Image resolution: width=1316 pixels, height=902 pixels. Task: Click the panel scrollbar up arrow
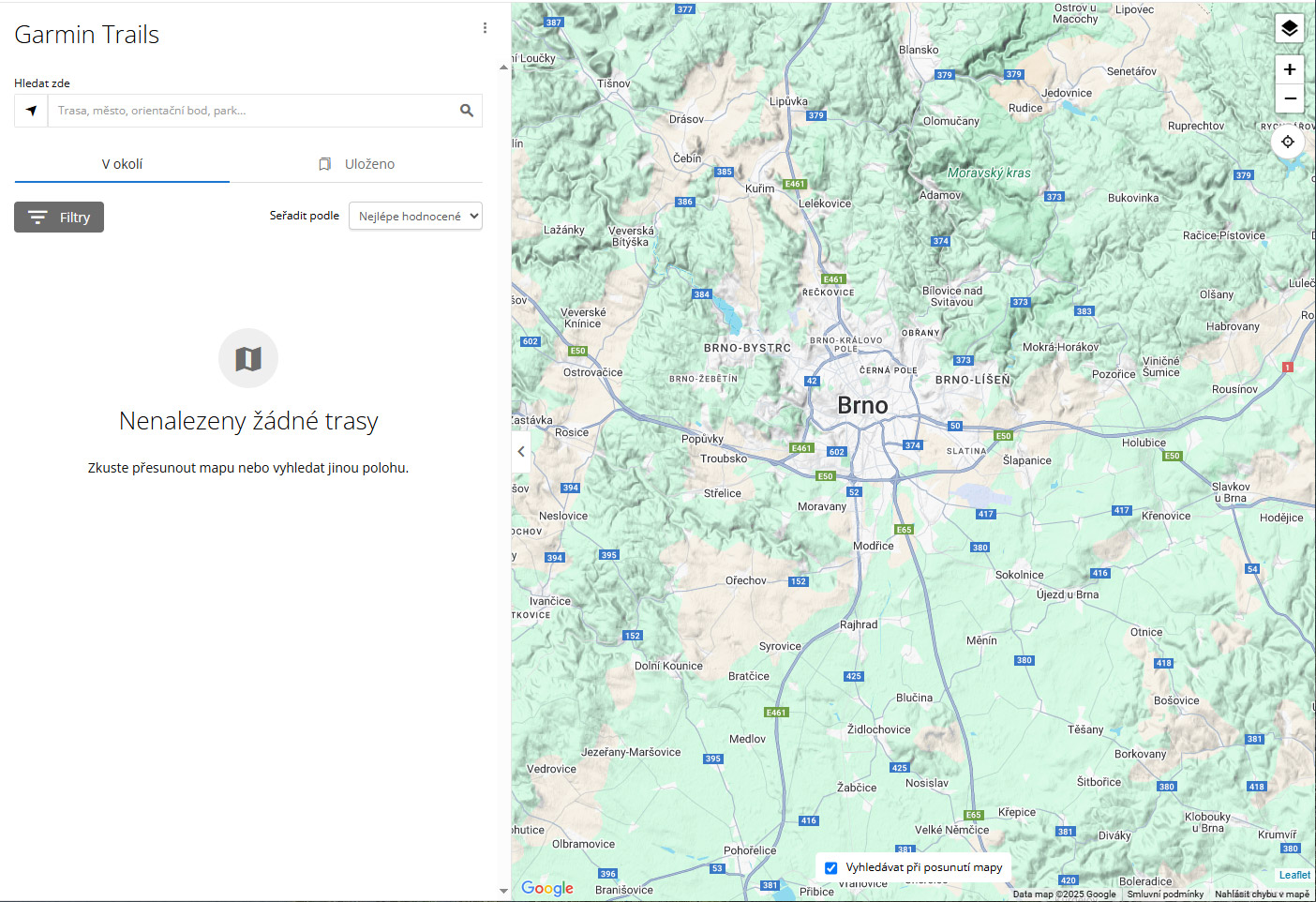[503, 68]
